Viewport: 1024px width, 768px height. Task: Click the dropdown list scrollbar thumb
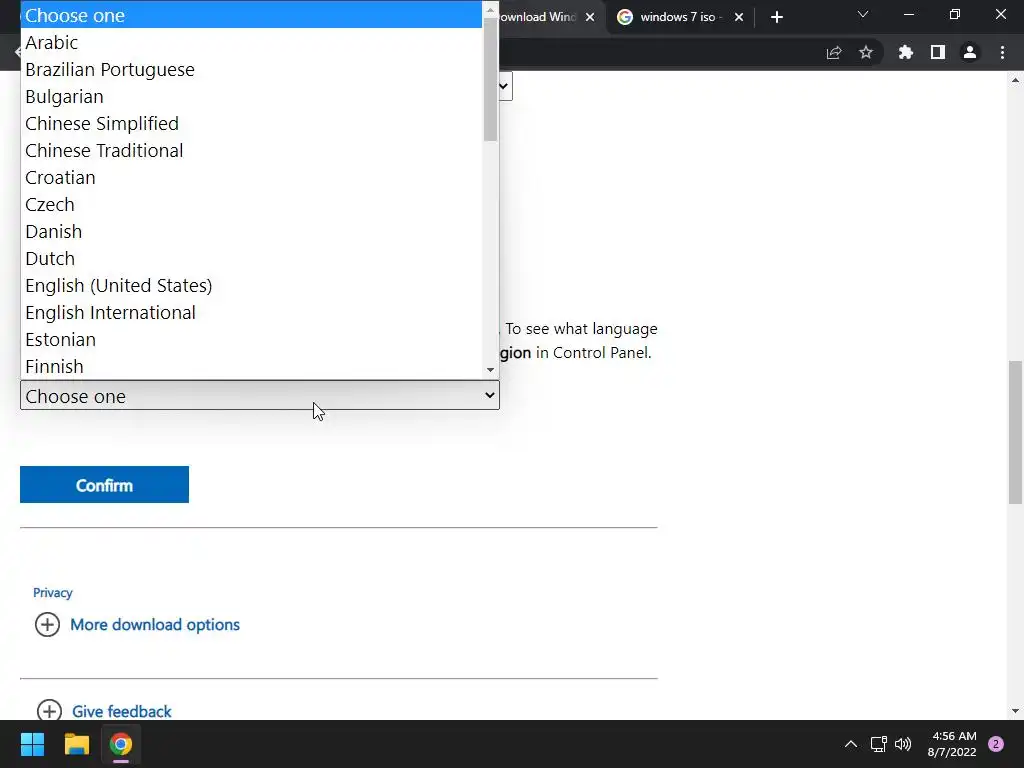[x=490, y=78]
